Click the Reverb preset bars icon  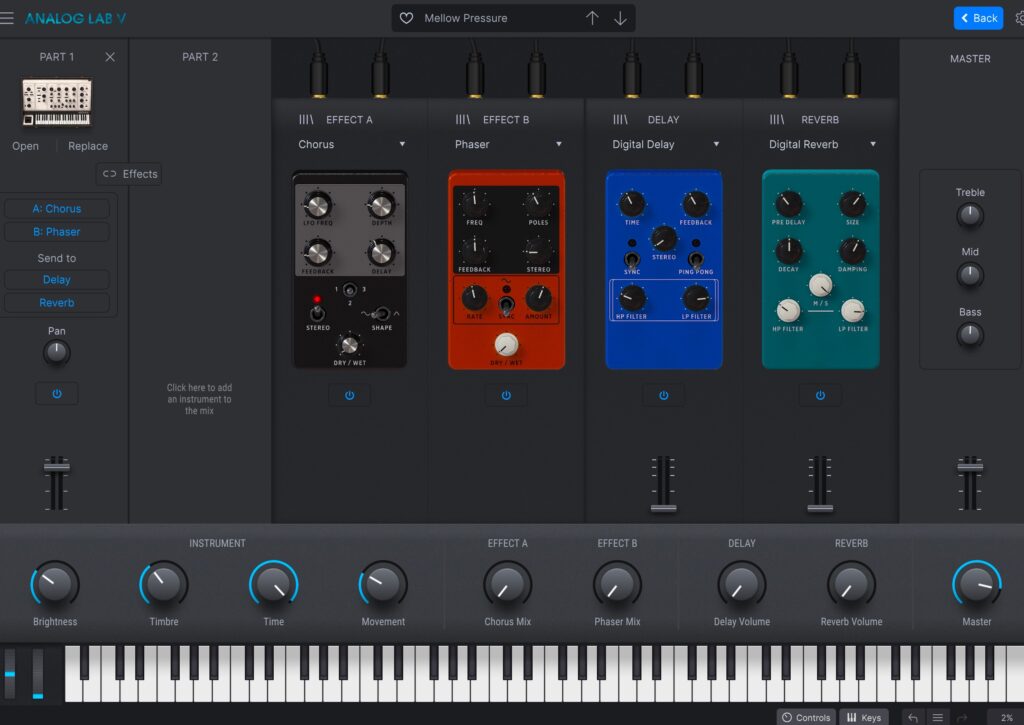pos(777,120)
